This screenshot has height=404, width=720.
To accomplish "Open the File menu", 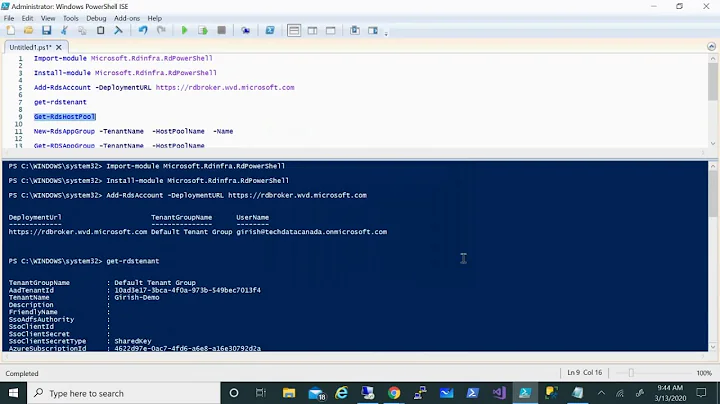I will tap(9, 18).
